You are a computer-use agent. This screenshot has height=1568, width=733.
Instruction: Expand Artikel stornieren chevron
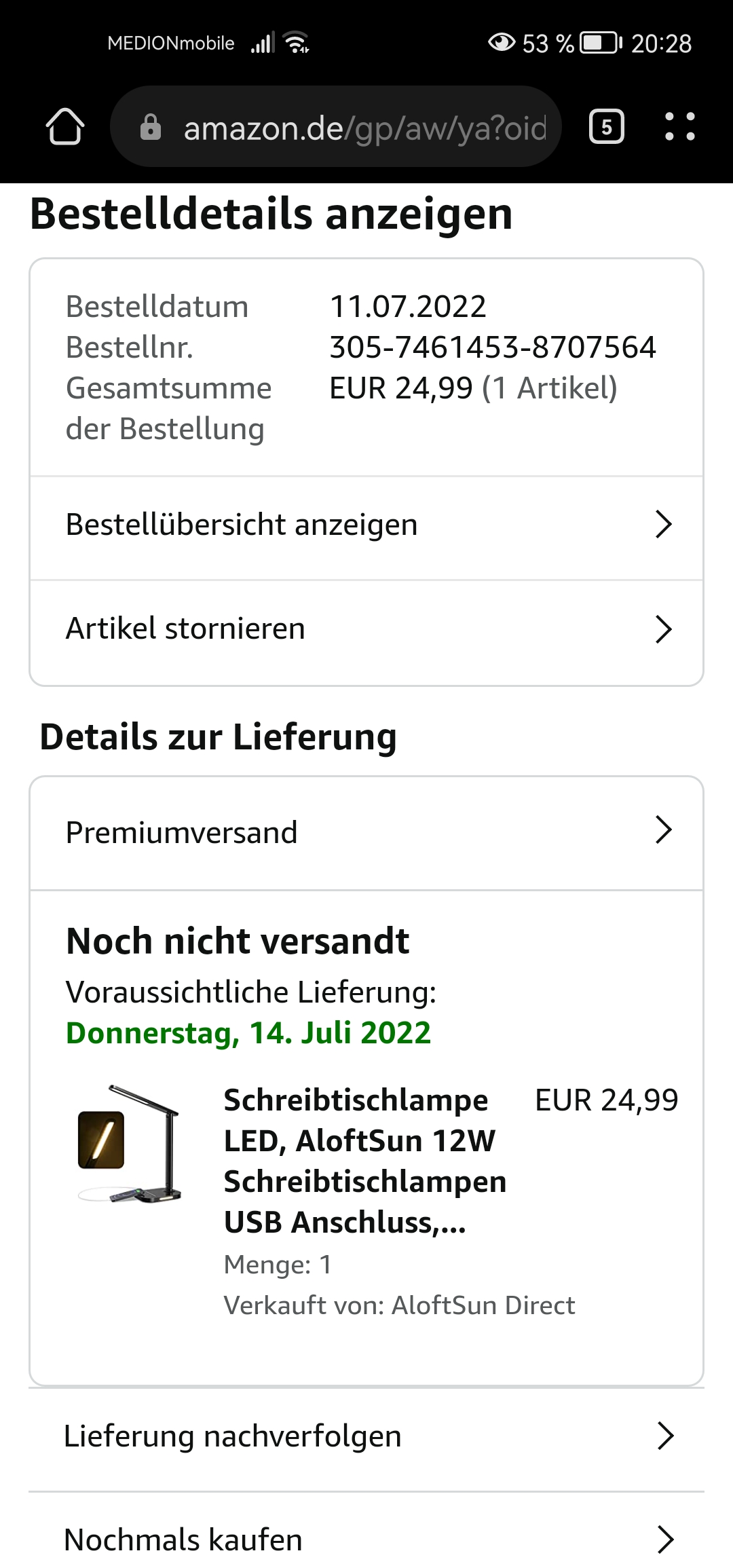tap(663, 629)
